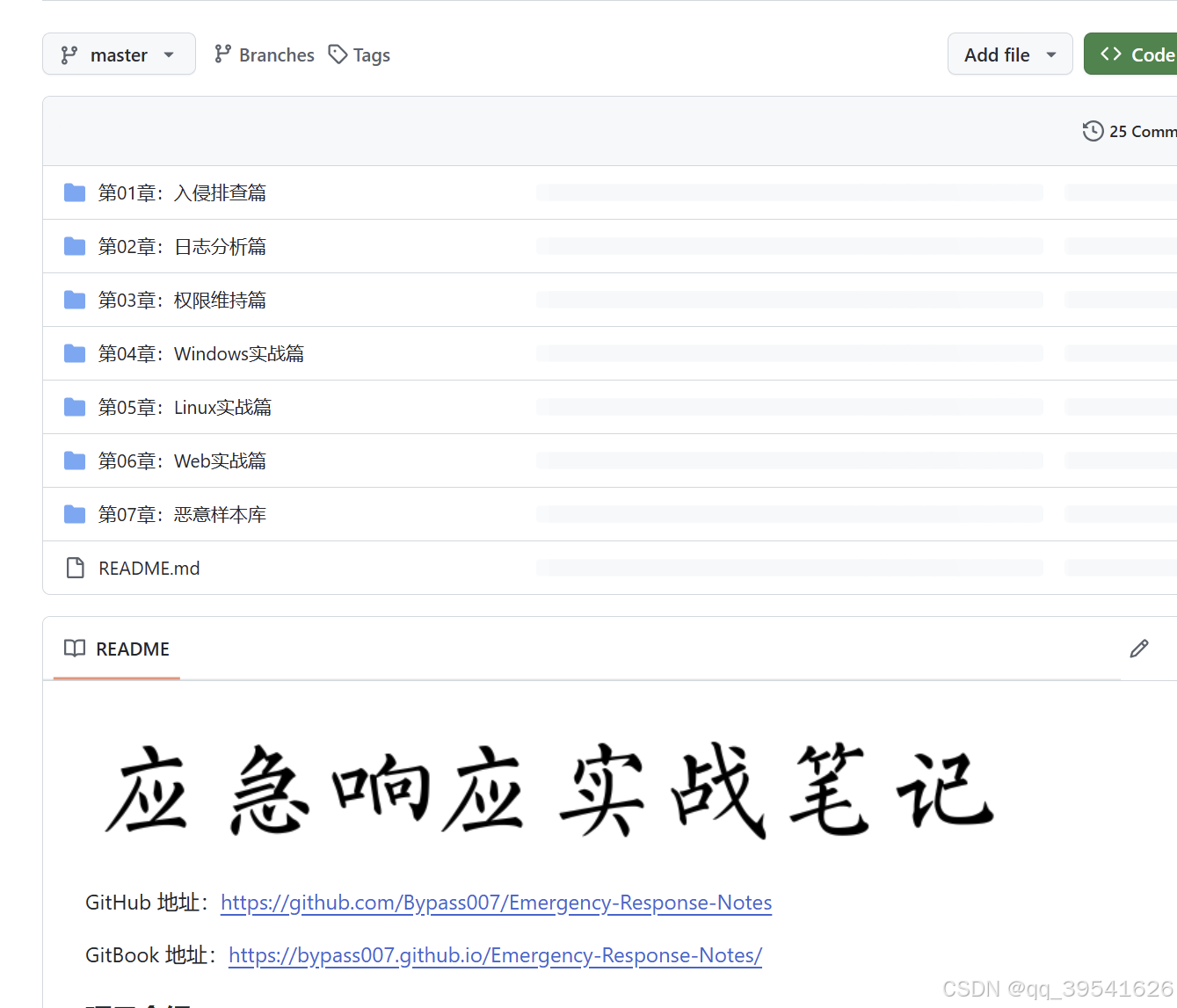Click the pencil icon to edit README
The image size is (1177, 1008).
pyautogui.click(x=1138, y=649)
